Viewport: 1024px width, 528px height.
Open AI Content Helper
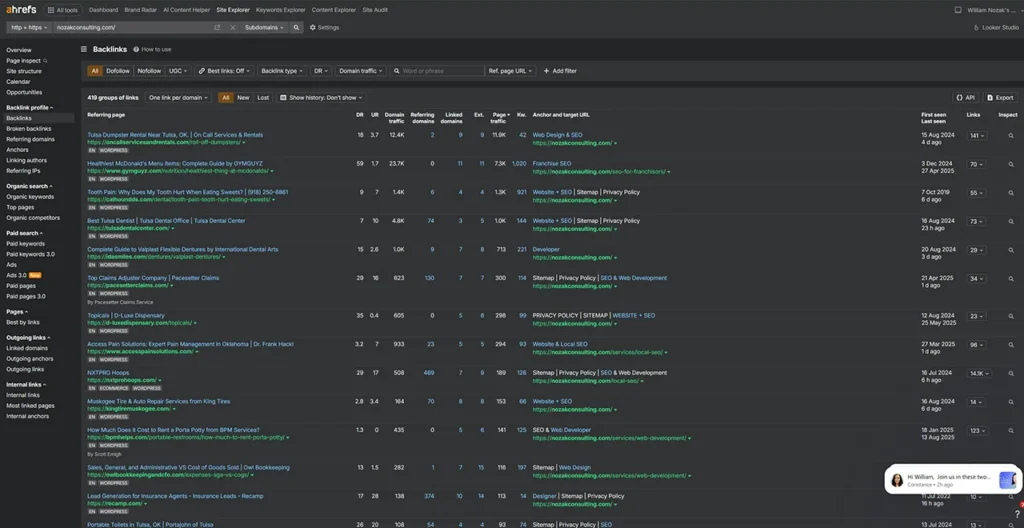(x=187, y=10)
